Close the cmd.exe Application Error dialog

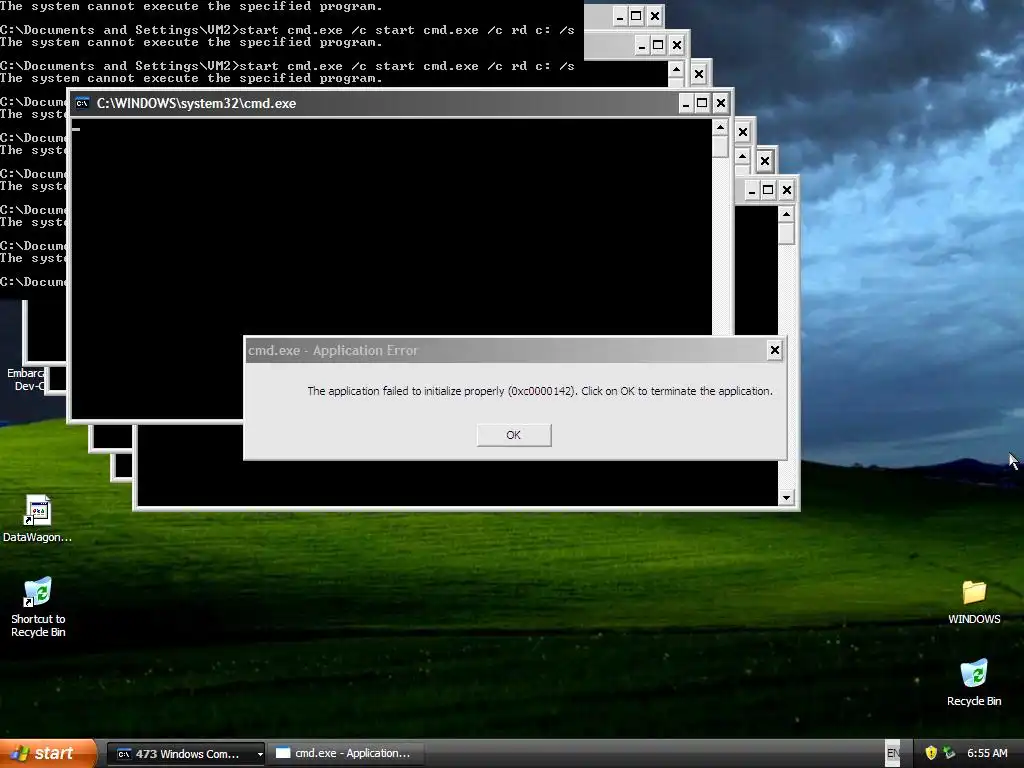[775, 350]
